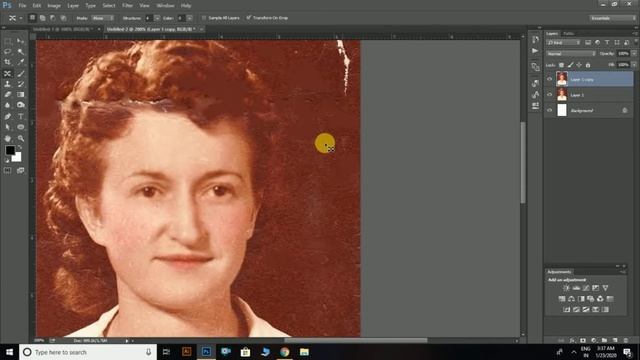This screenshot has height=360, width=640.
Task: Select the New selection mode button
Action: pyautogui.click(x=32, y=18)
